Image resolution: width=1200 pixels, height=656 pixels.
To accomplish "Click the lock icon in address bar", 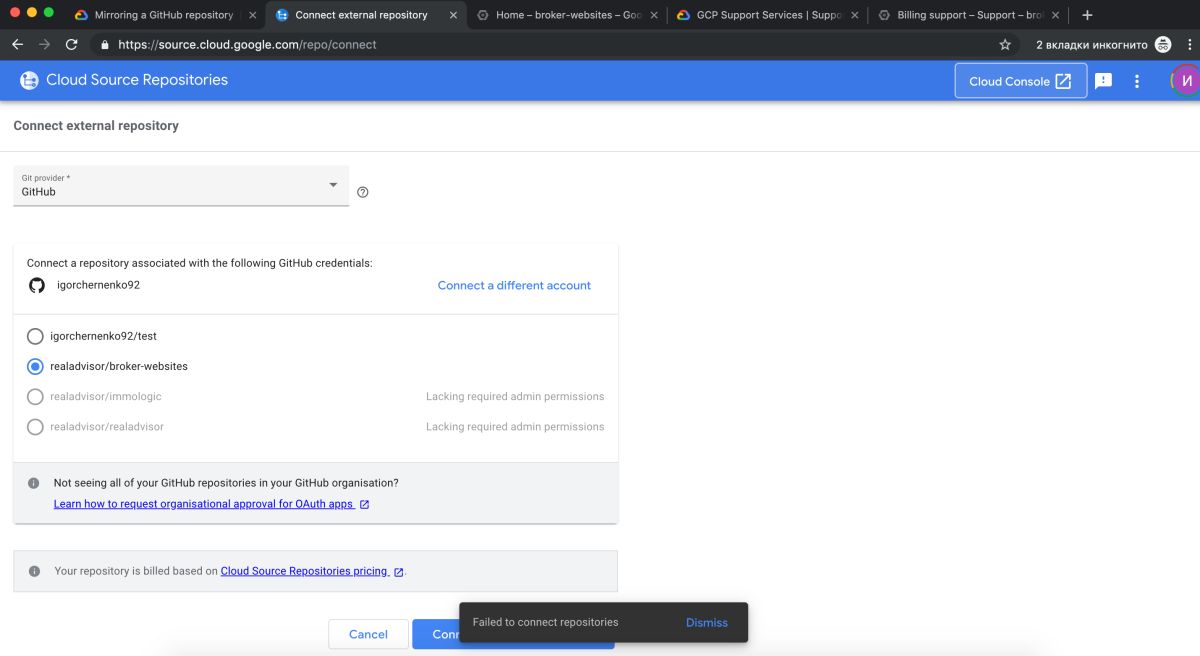I will point(104,45).
